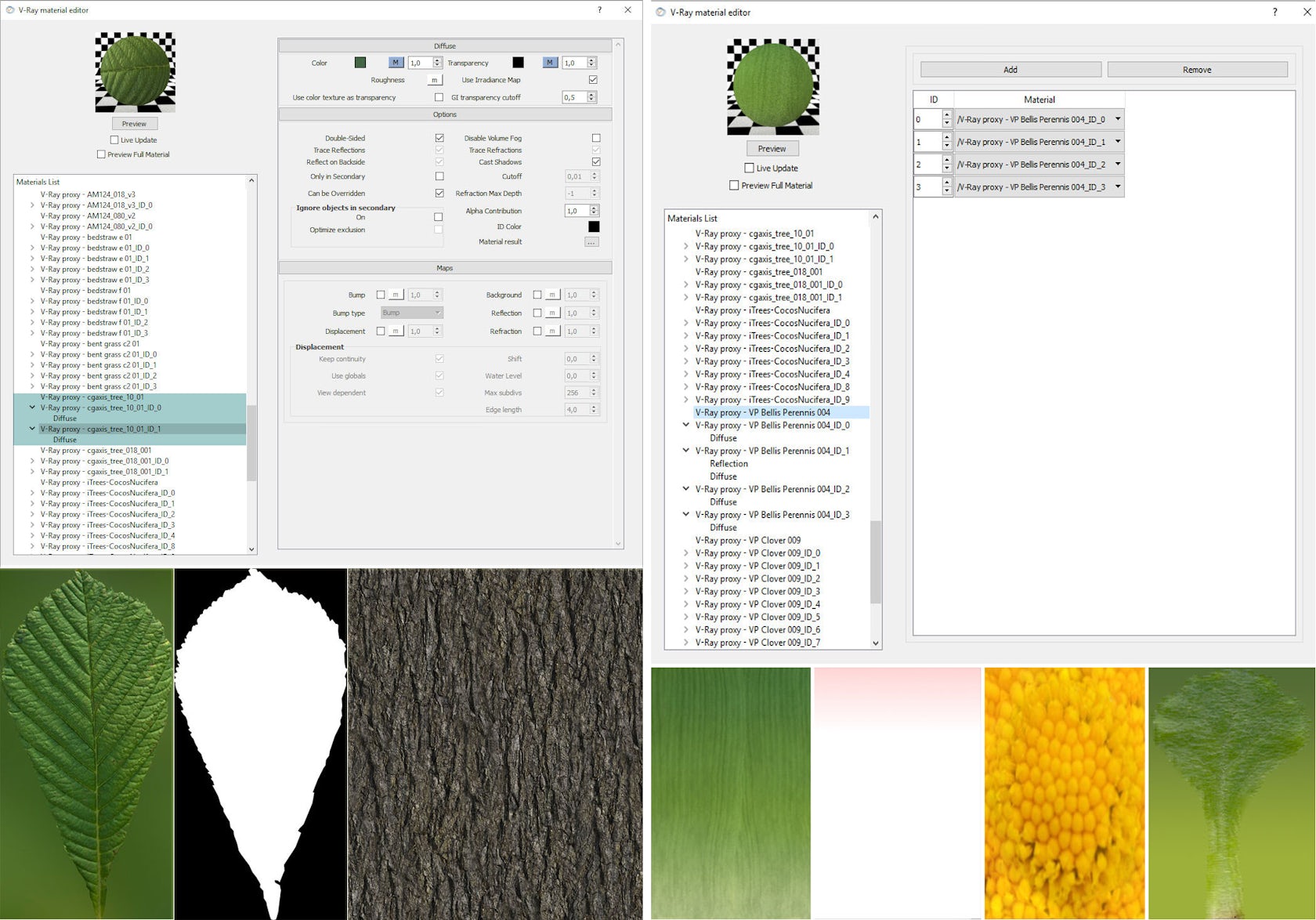Screen dimensions: 1316x920
Task: Toggle the Double-Sided checkbox
Action: [439, 138]
